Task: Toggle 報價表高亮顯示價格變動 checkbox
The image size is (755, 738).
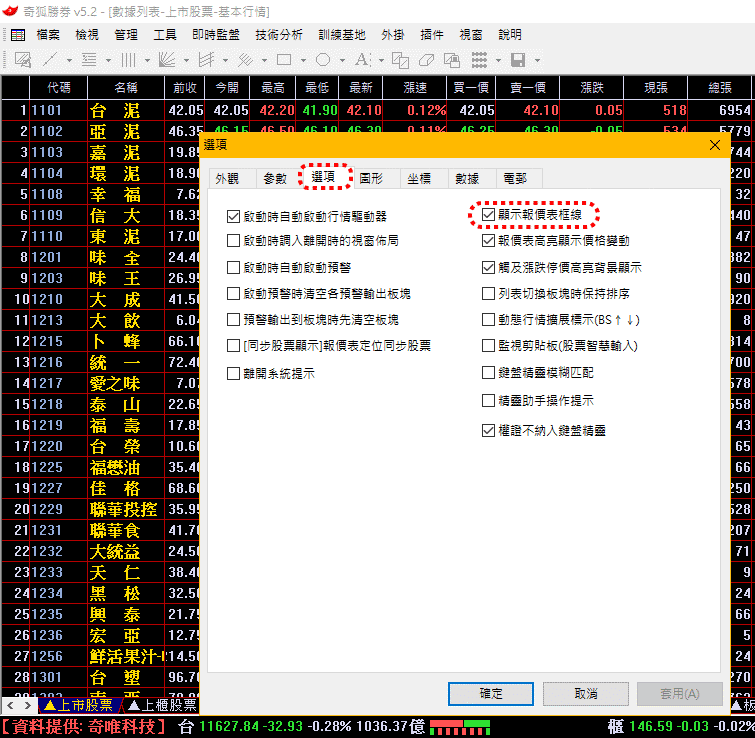Action: coord(488,241)
